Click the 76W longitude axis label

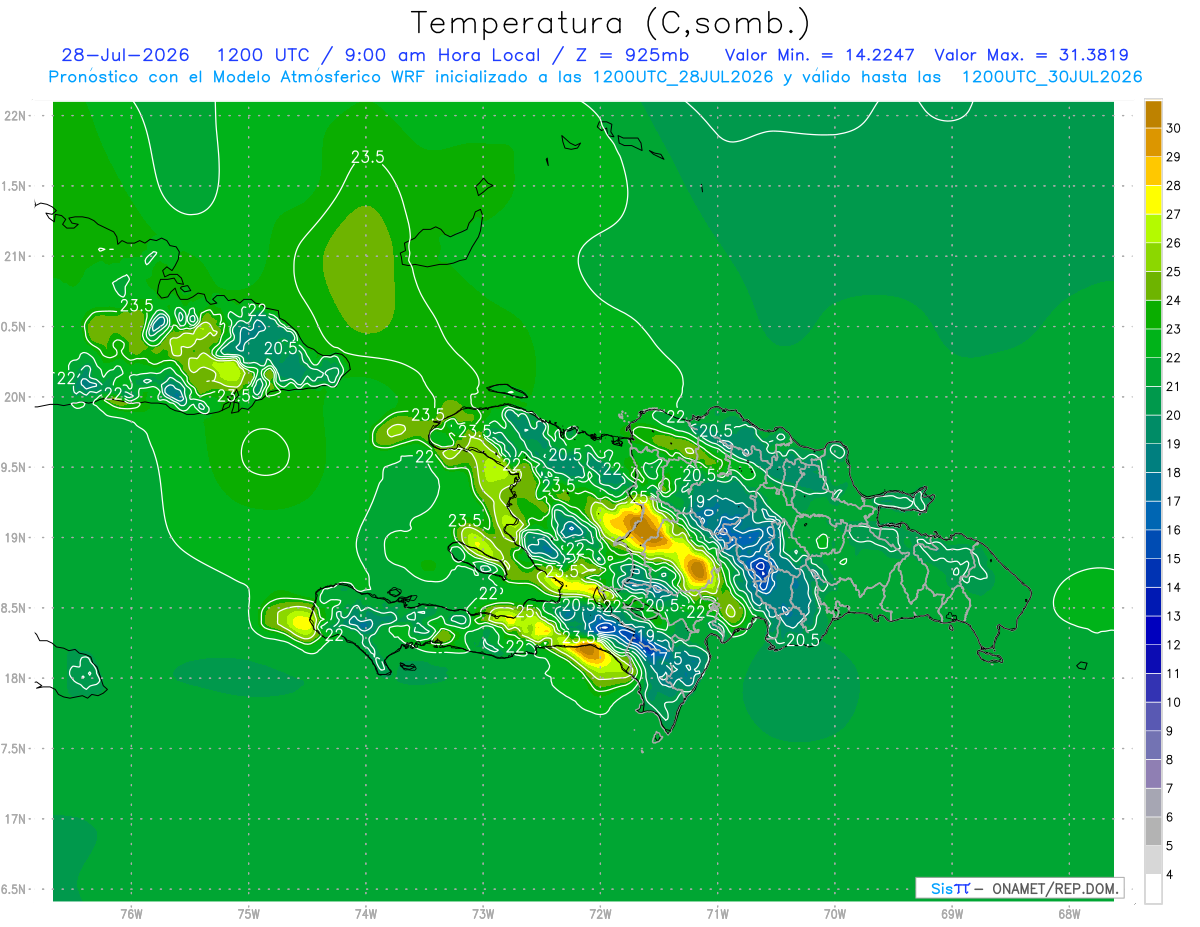coord(131,914)
